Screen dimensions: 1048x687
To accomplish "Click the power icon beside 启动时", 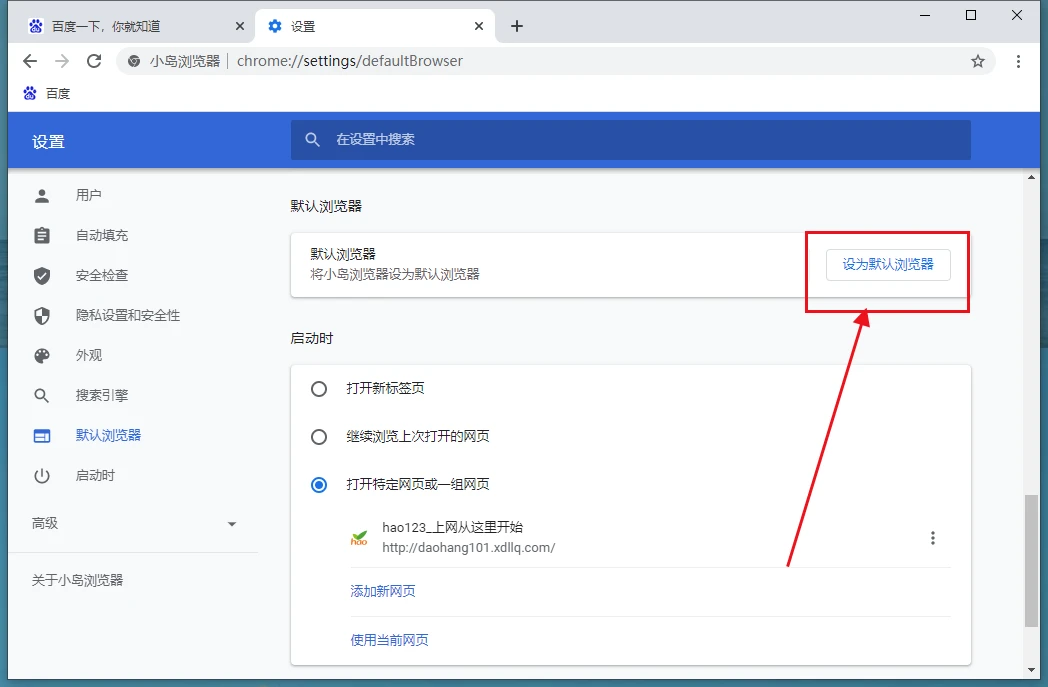I will pyautogui.click(x=42, y=476).
